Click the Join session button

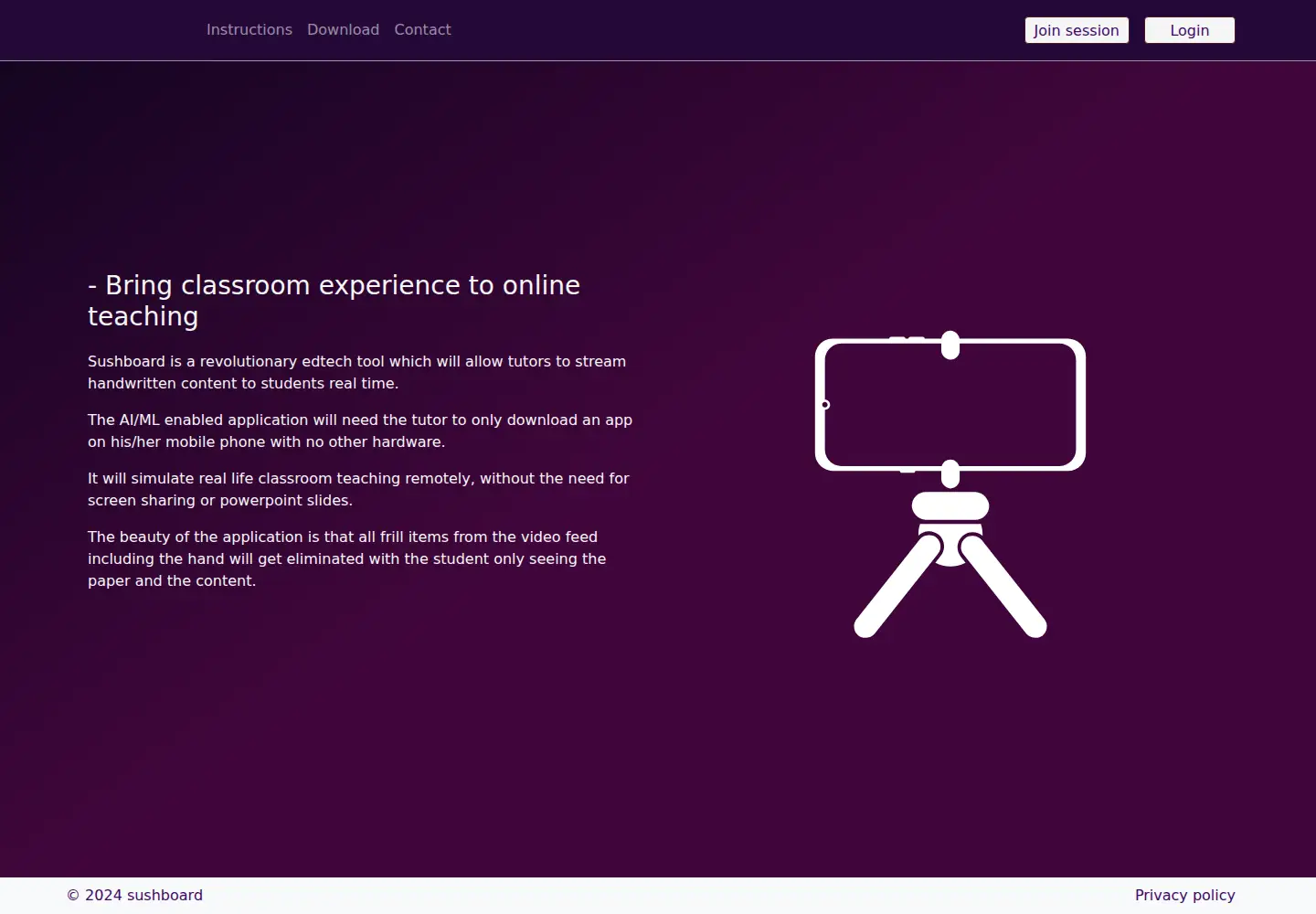coord(1077,30)
